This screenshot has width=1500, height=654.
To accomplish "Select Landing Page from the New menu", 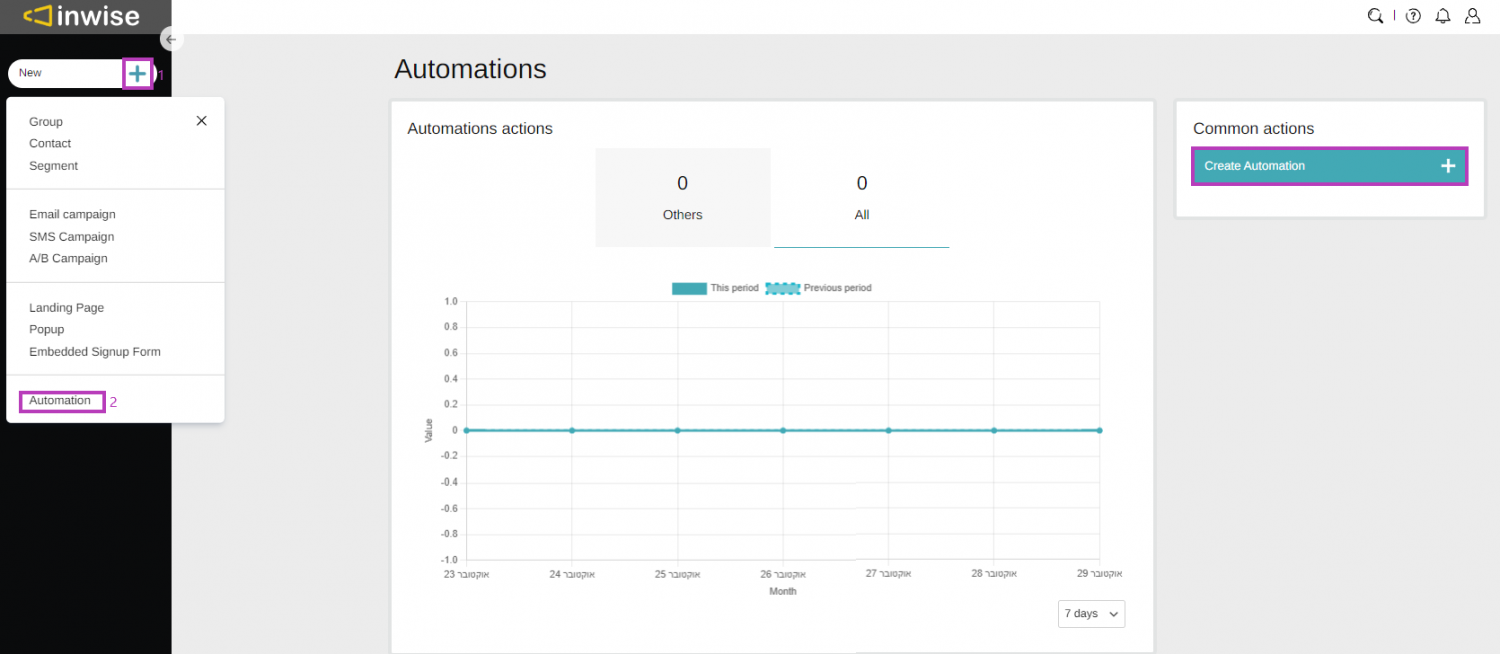I will (66, 307).
